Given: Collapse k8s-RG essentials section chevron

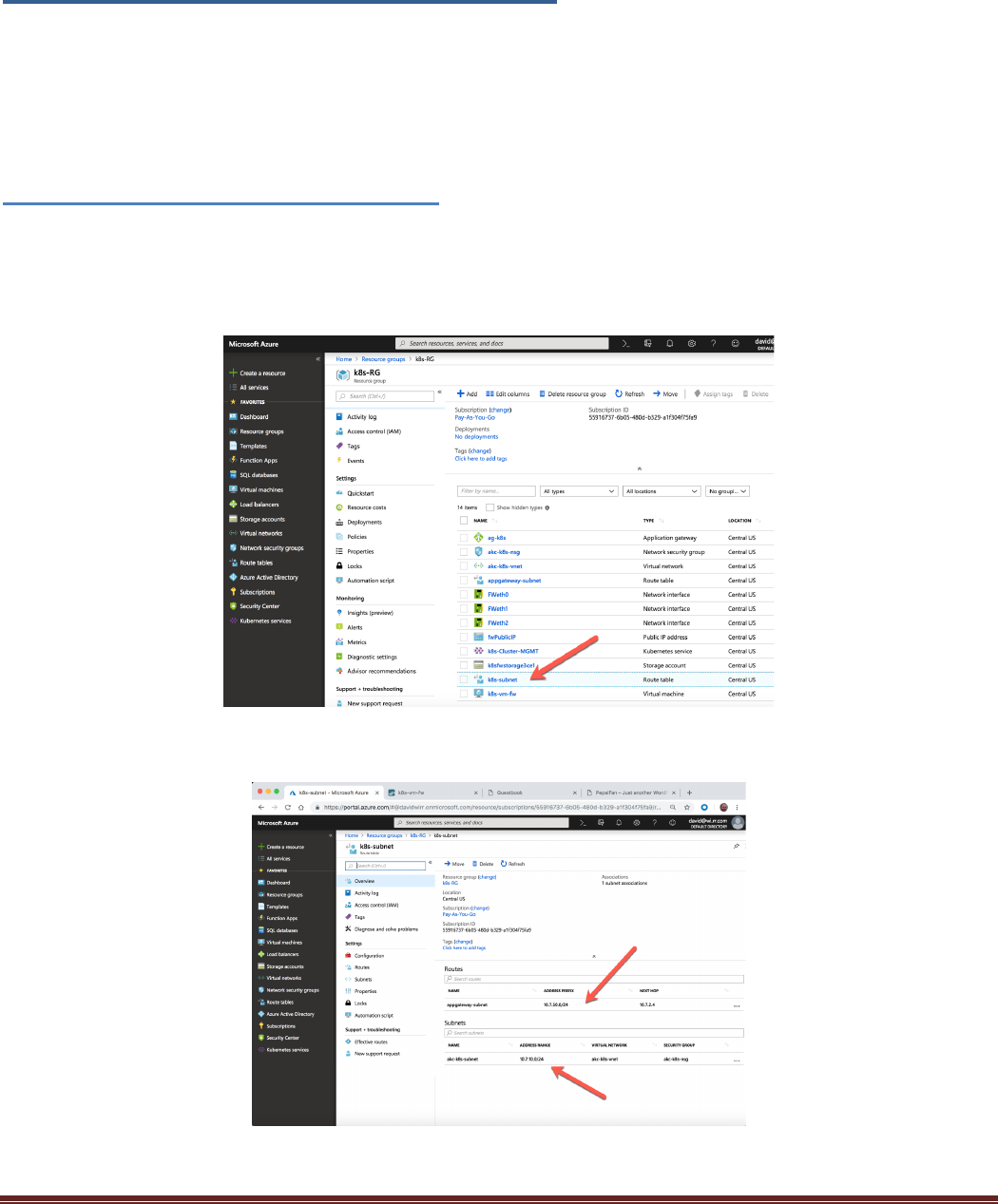Looking at the screenshot, I should point(640,468).
